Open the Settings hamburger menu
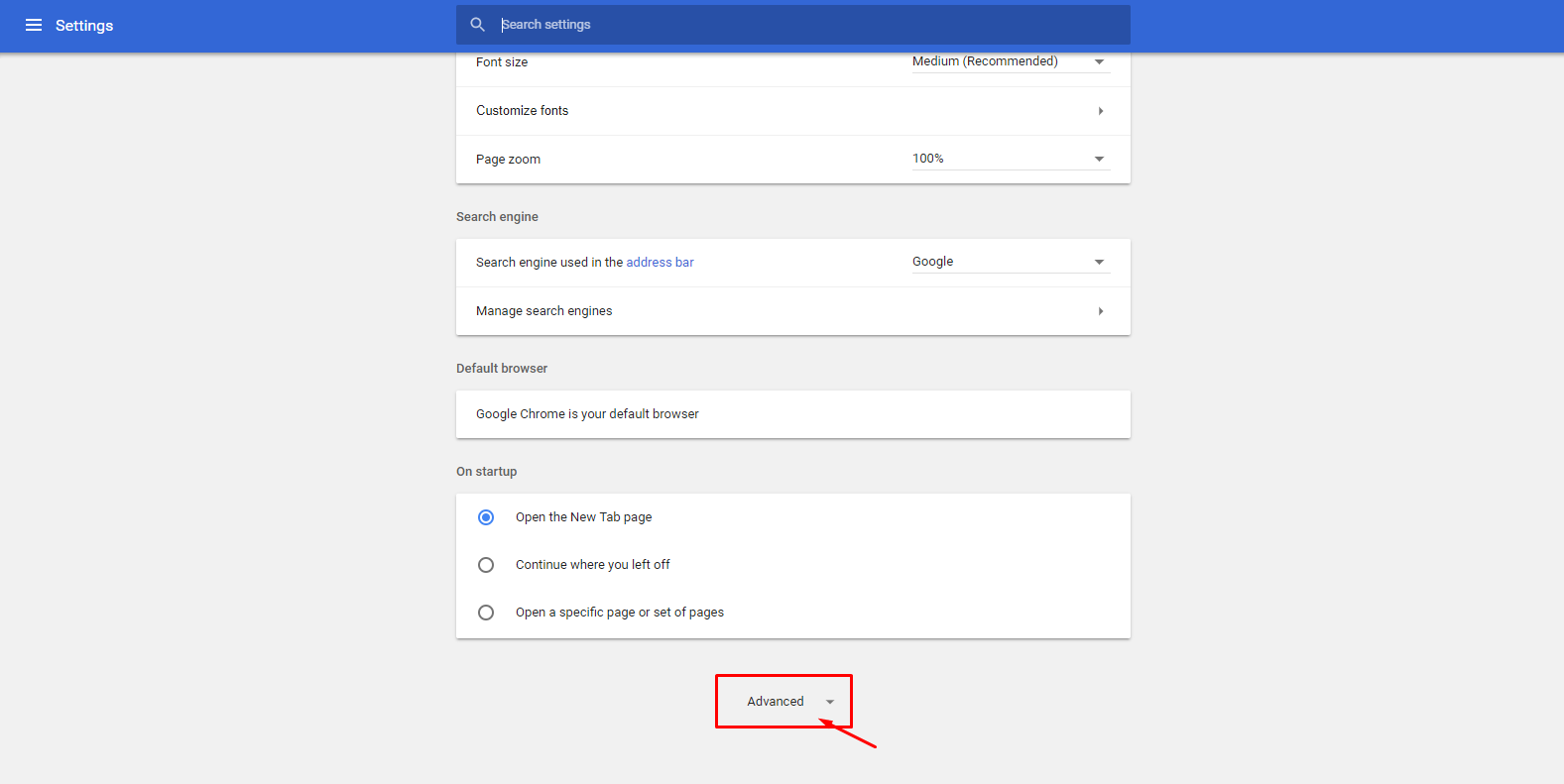This screenshot has height=784, width=1564. 34,25
